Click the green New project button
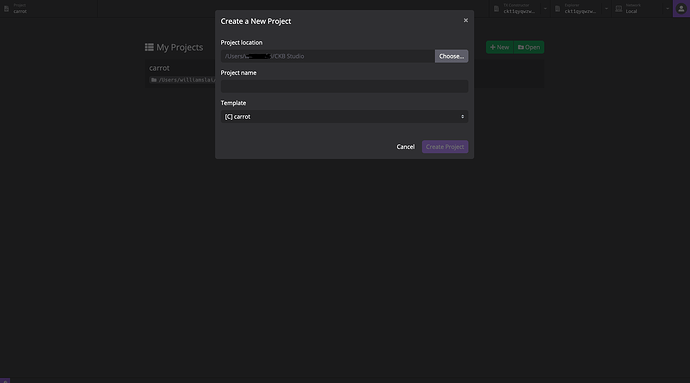Image resolution: width=690 pixels, height=383 pixels. tap(499, 47)
